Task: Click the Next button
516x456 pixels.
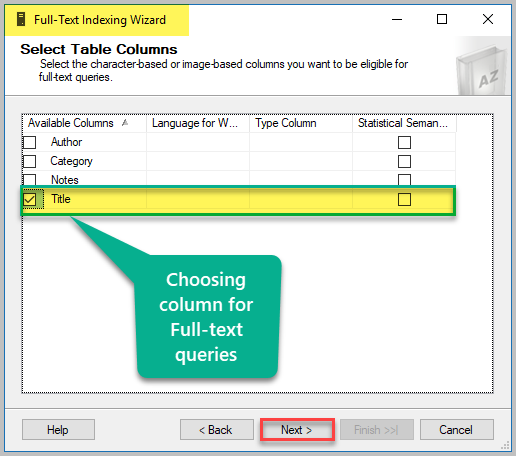Action: point(297,430)
